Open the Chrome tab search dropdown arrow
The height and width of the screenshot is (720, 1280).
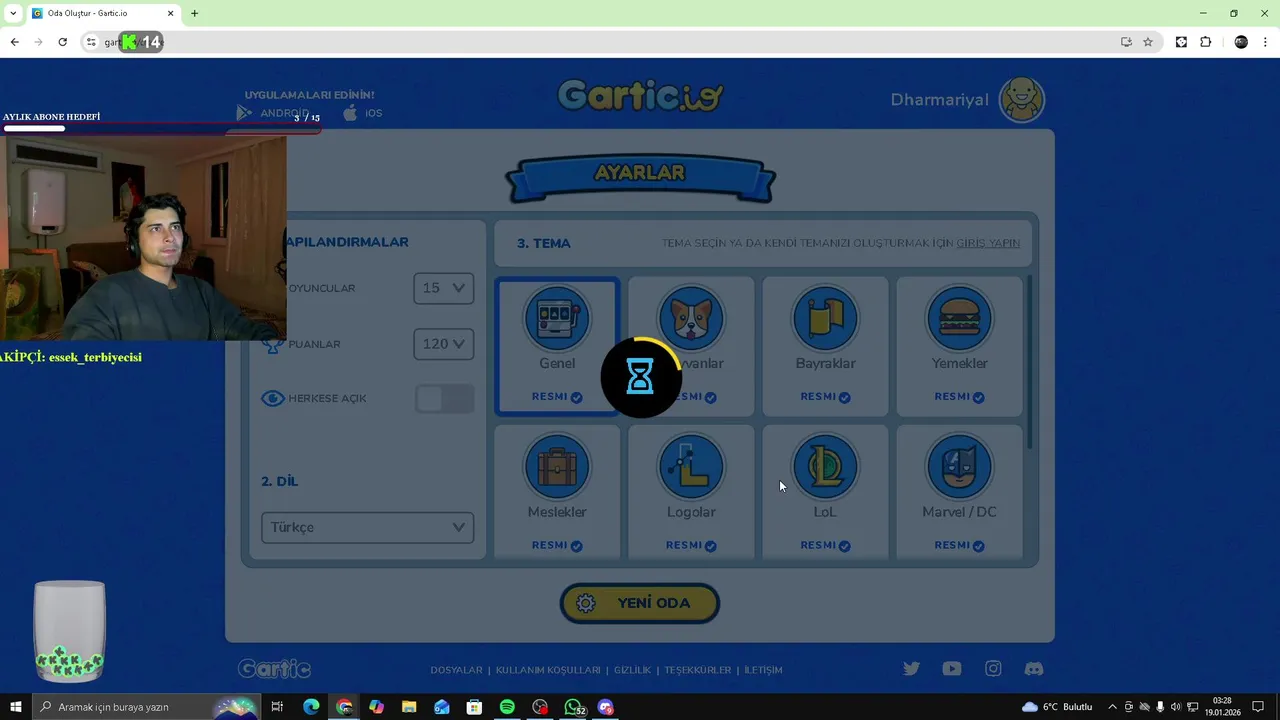pyautogui.click(x=13, y=13)
